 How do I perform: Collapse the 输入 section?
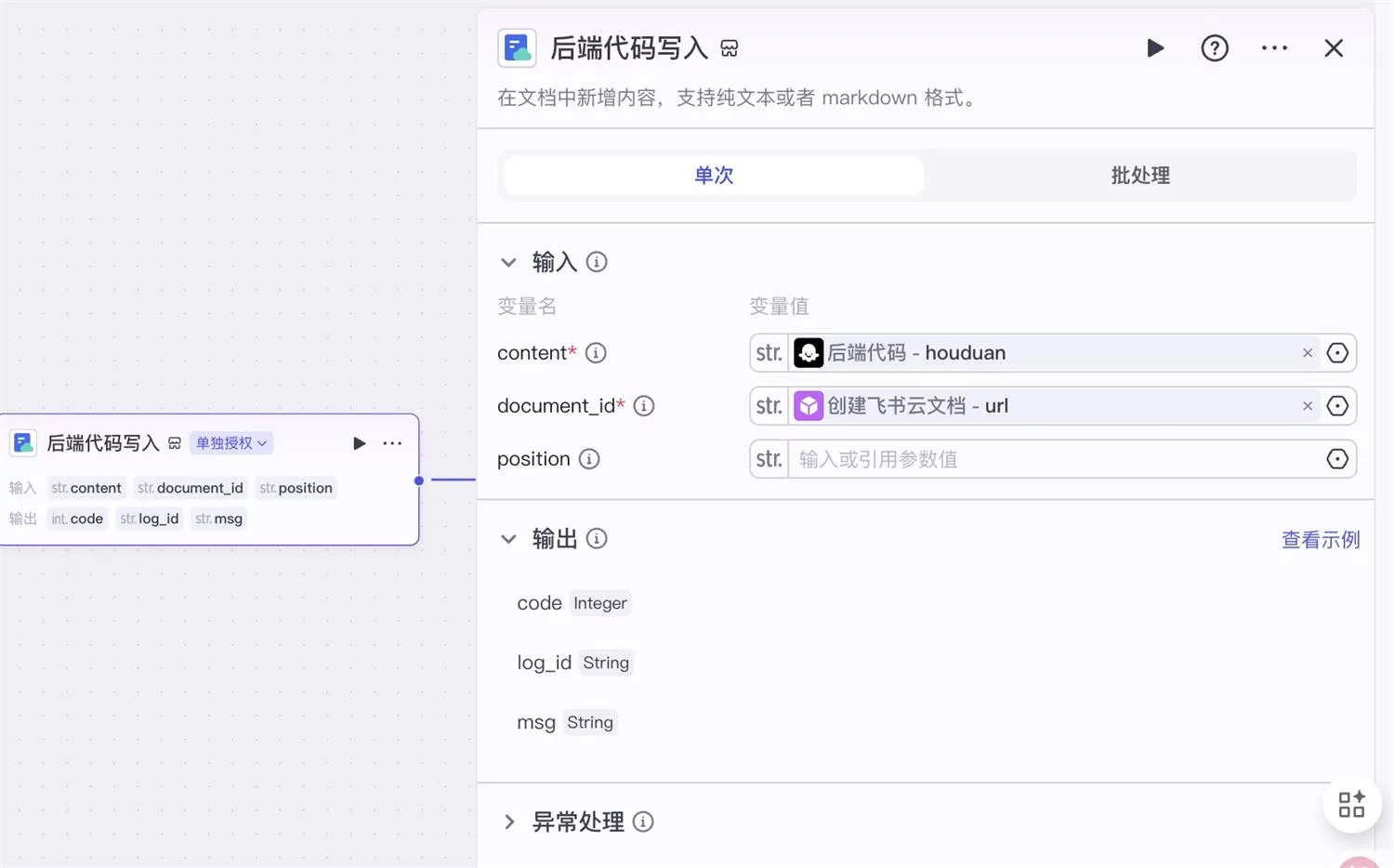tap(508, 261)
